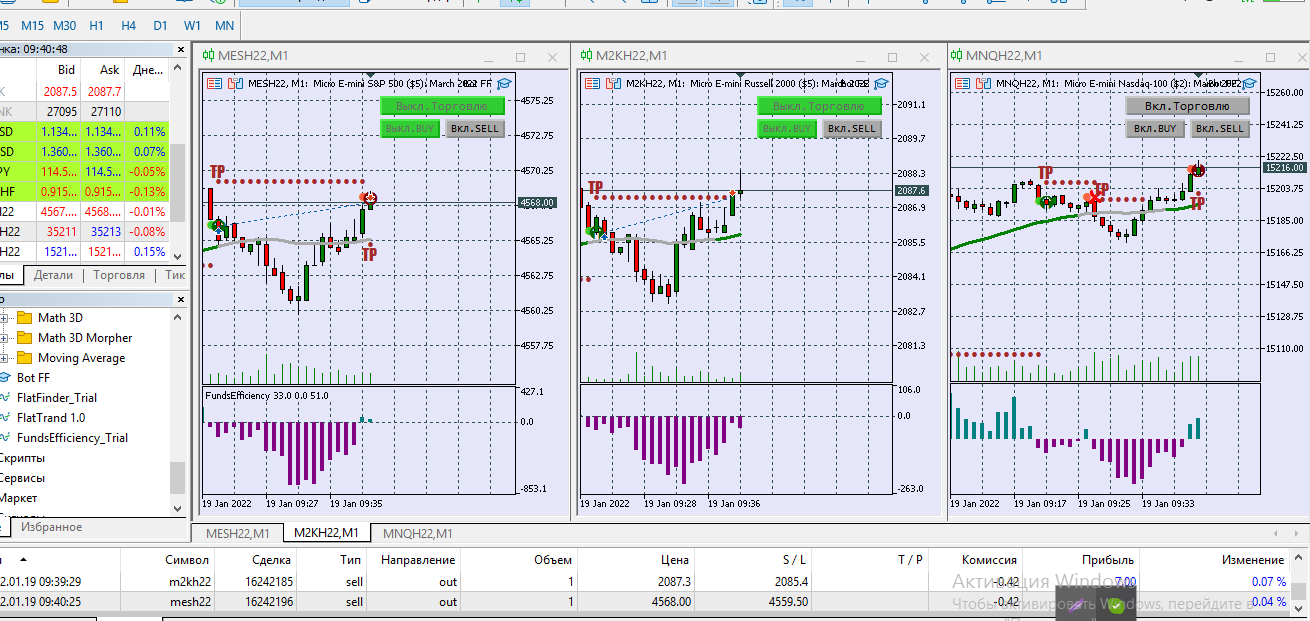The image size is (1310, 621).
Task: Click the Navigator vertical scrollbar thumb
Action: 178,477
